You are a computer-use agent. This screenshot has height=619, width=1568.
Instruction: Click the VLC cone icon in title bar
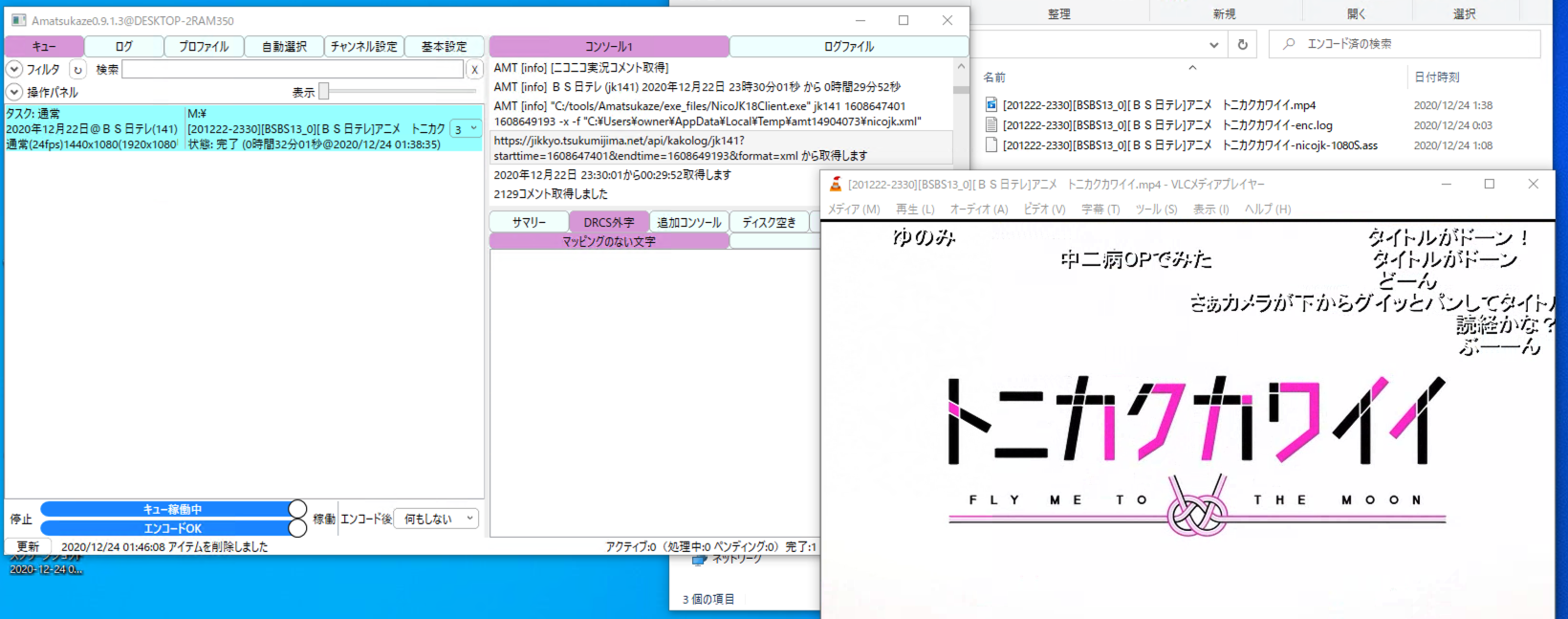(835, 185)
